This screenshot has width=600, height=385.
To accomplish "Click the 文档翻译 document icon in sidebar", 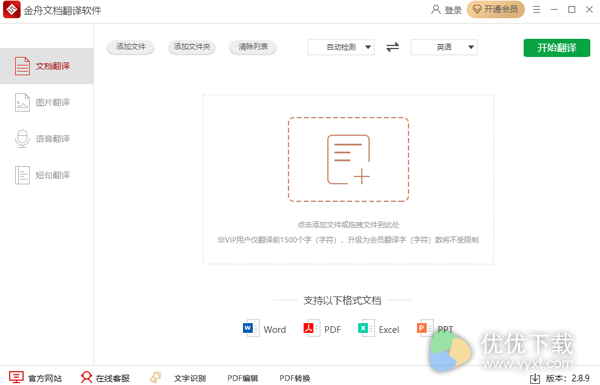I will click(x=22, y=66).
